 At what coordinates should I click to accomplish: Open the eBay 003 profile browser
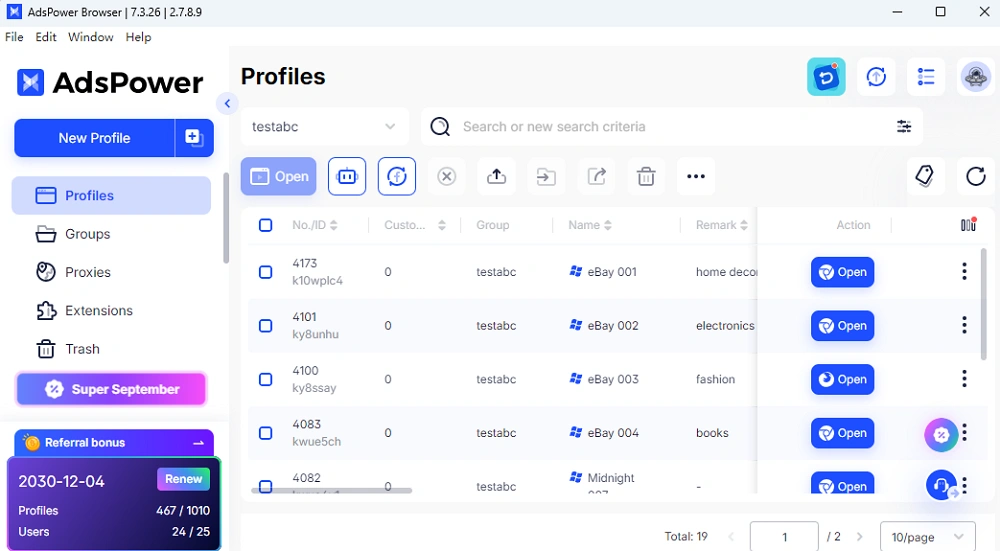[842, 379]
